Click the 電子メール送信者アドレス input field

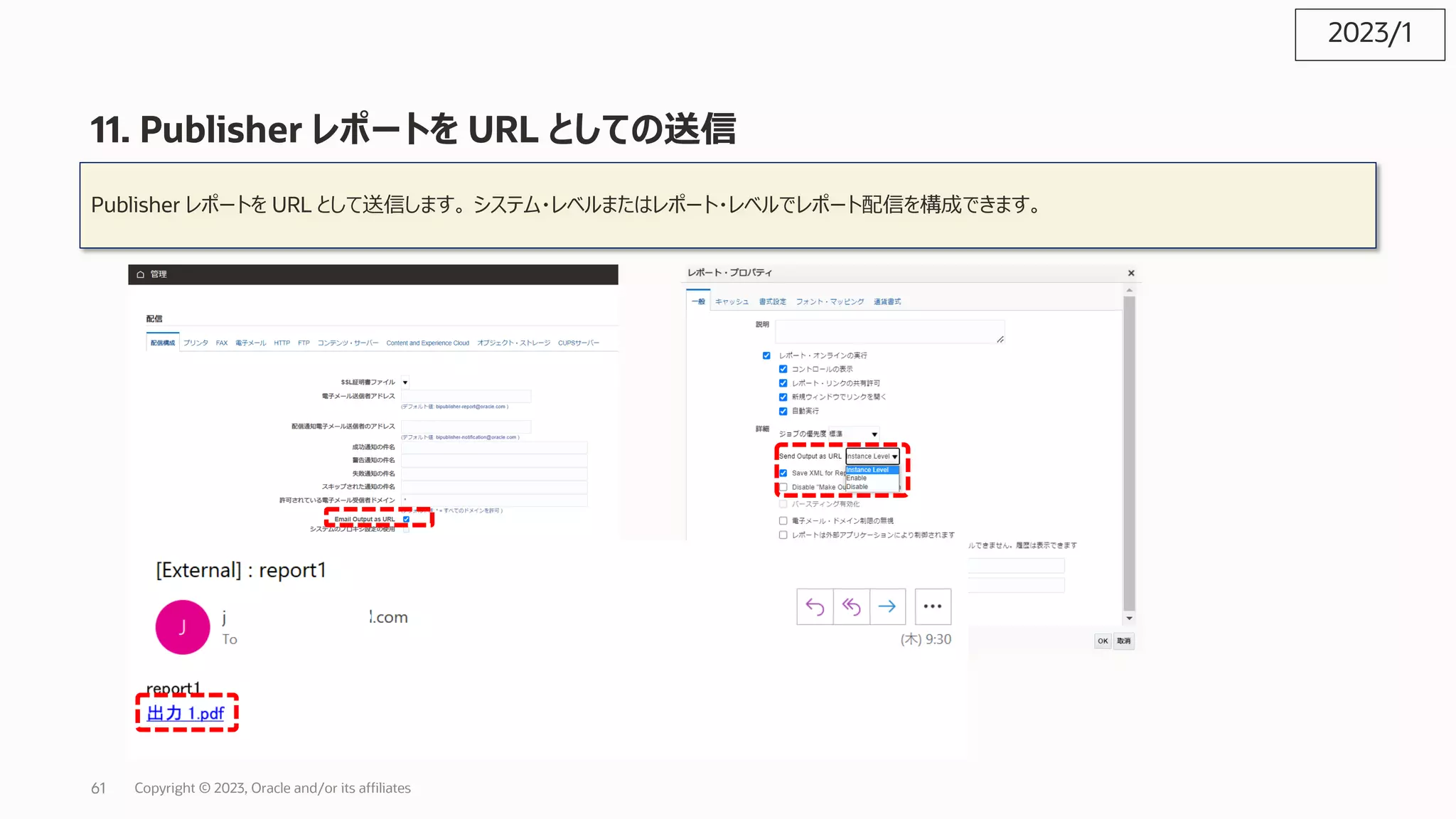click(x=466, y=396)
